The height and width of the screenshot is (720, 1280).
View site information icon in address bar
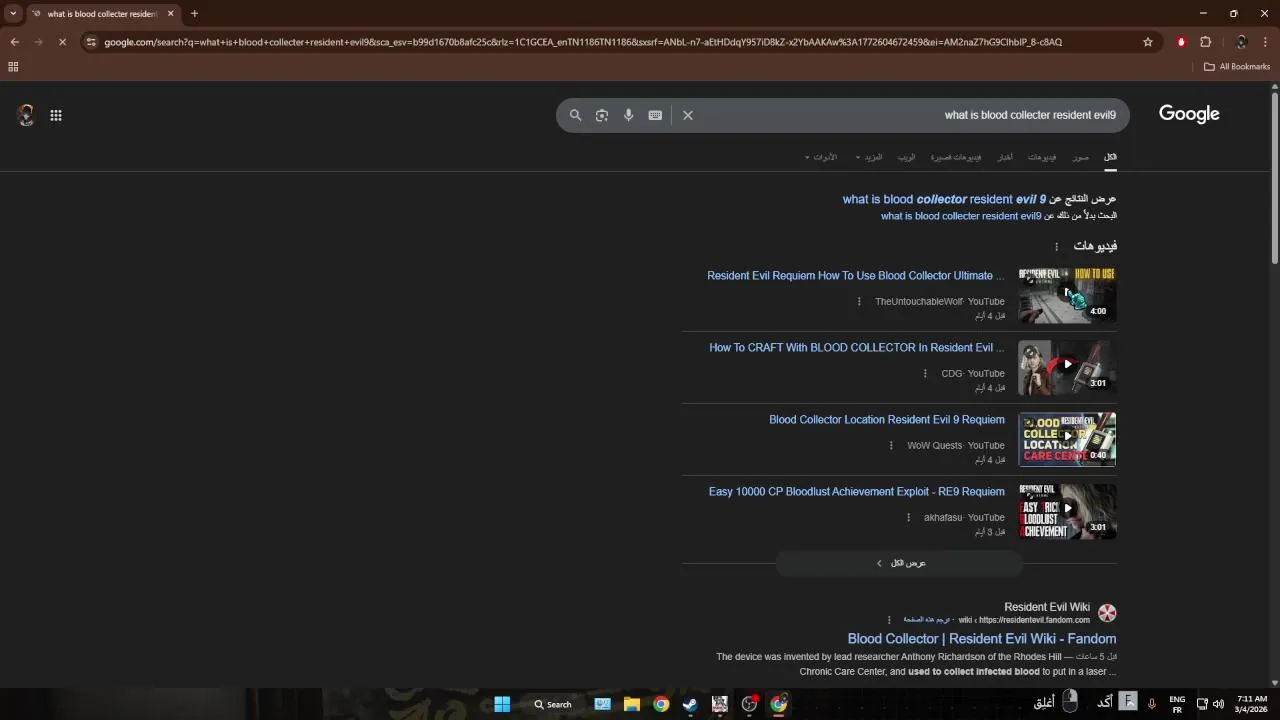tap(91, 42)
